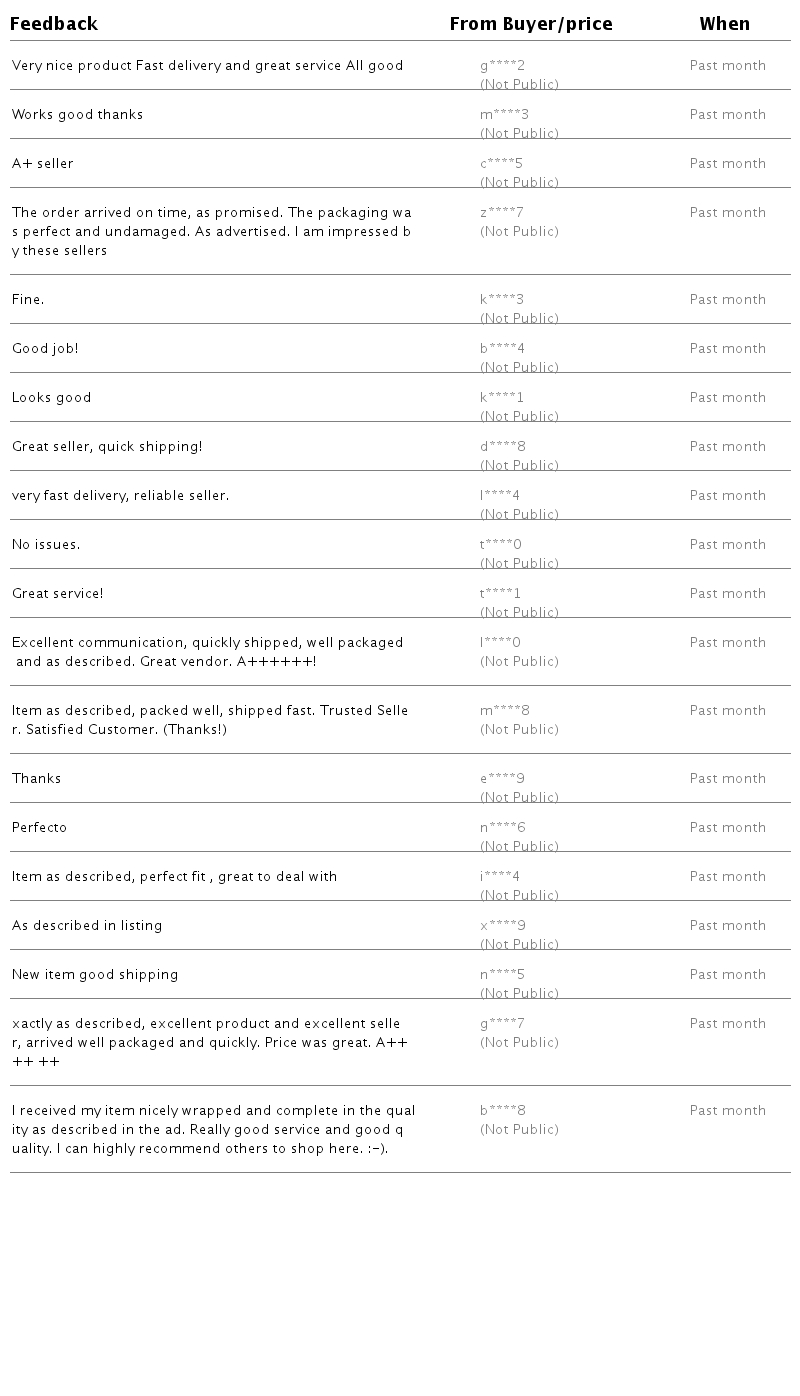Image resolution: width=800 pixels, height=1396 pixels.
Task: Click the "From Buyer/price" column header
Action: (531, 24)
